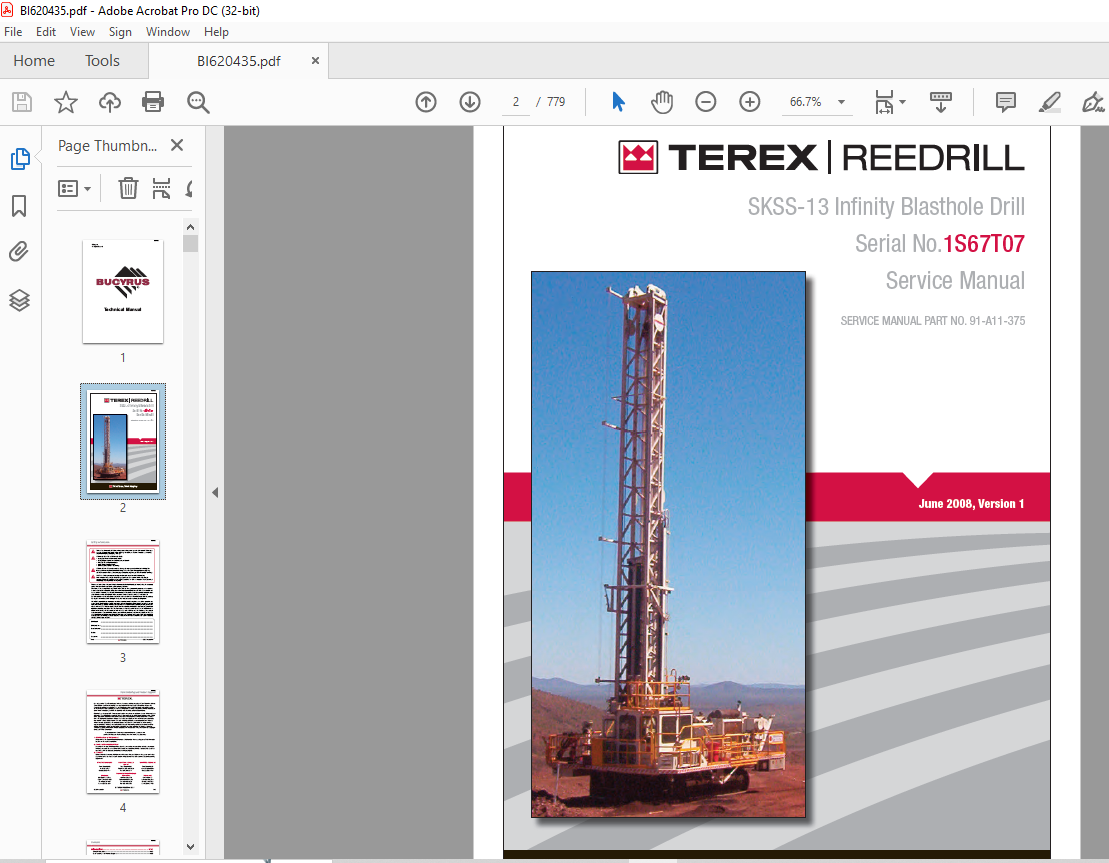This screenshot has width=1109, height=863.
Task: Open the Edit menu
Action: pyautogui.click(x=46, y=32)
